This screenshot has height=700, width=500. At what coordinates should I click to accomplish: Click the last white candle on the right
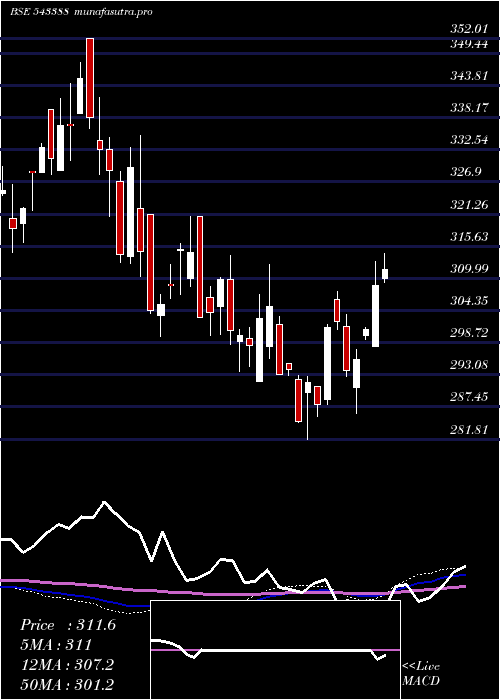tap(384, 274)
